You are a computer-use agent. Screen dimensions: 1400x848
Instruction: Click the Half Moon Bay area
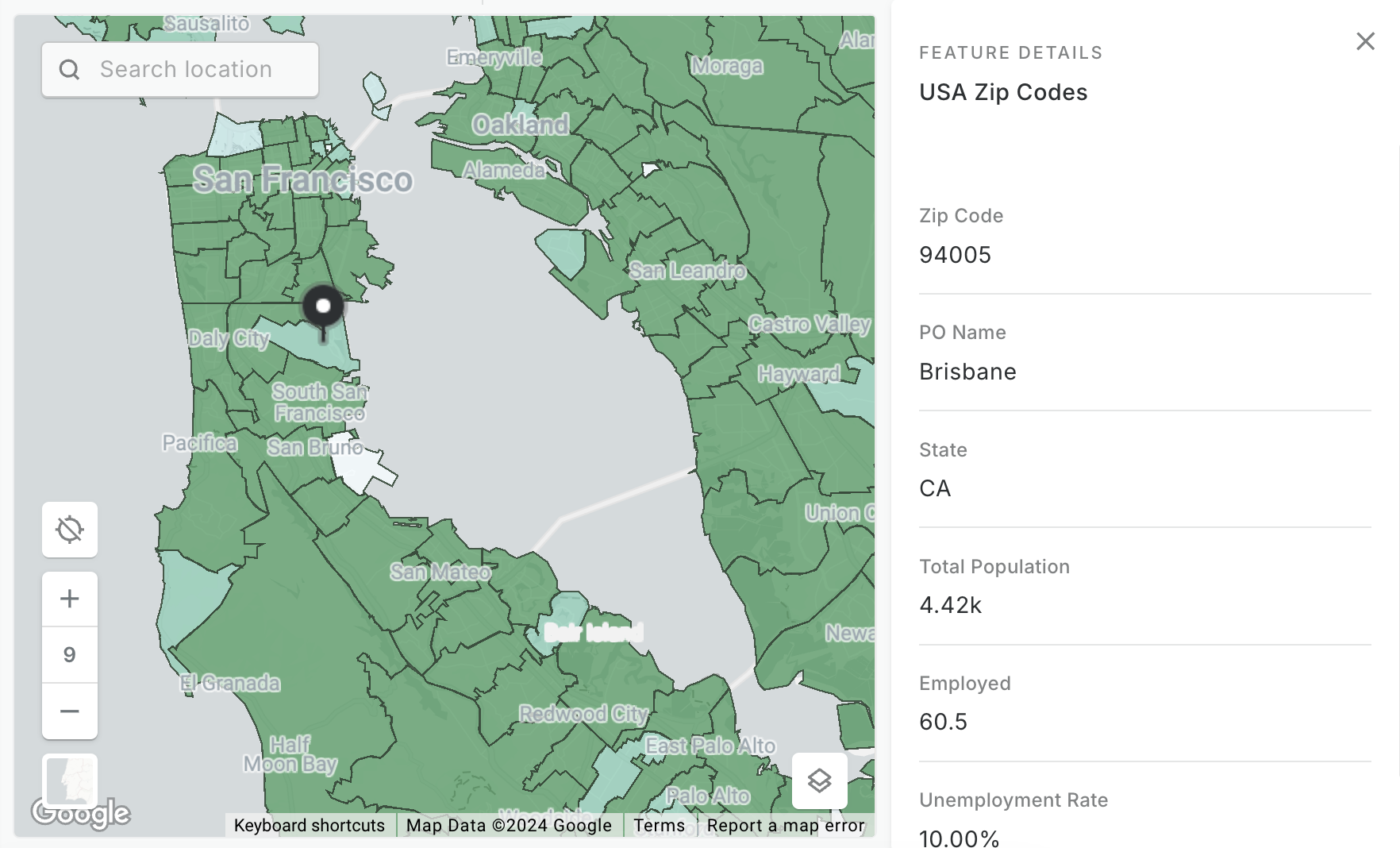[290, 754]
